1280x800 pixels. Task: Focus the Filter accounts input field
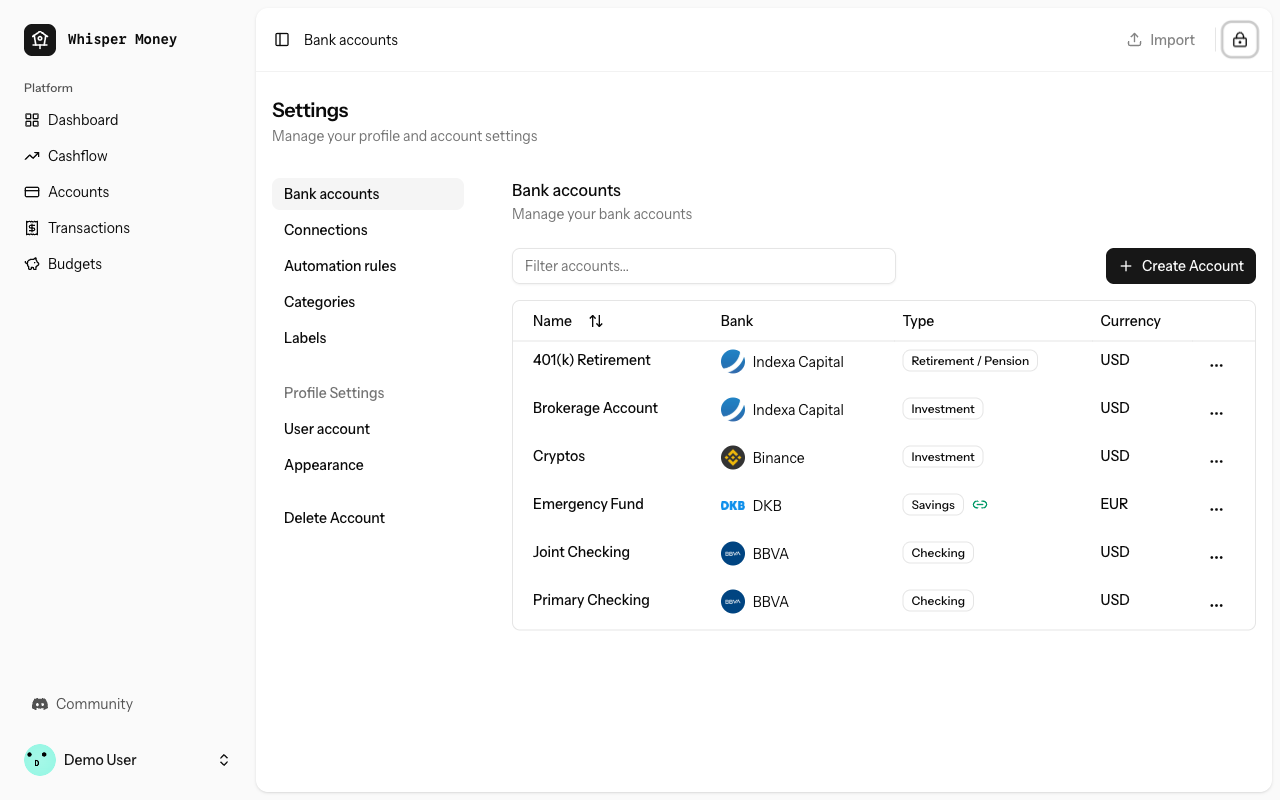(704, 266)
